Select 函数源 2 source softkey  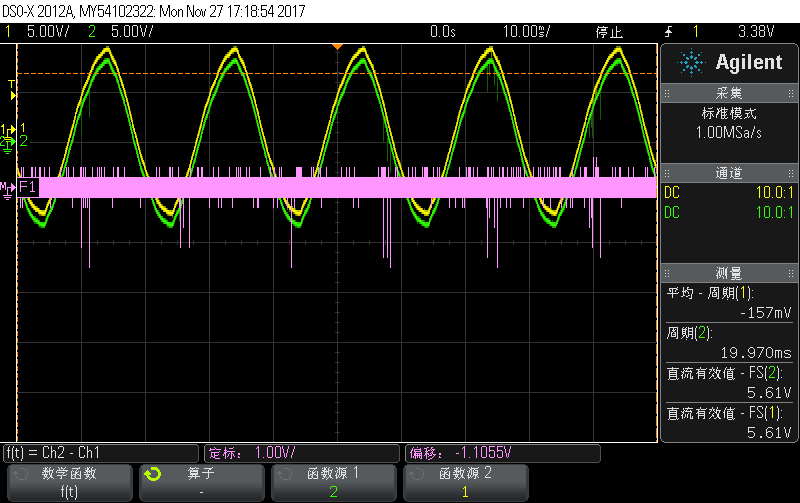point(465,483)
